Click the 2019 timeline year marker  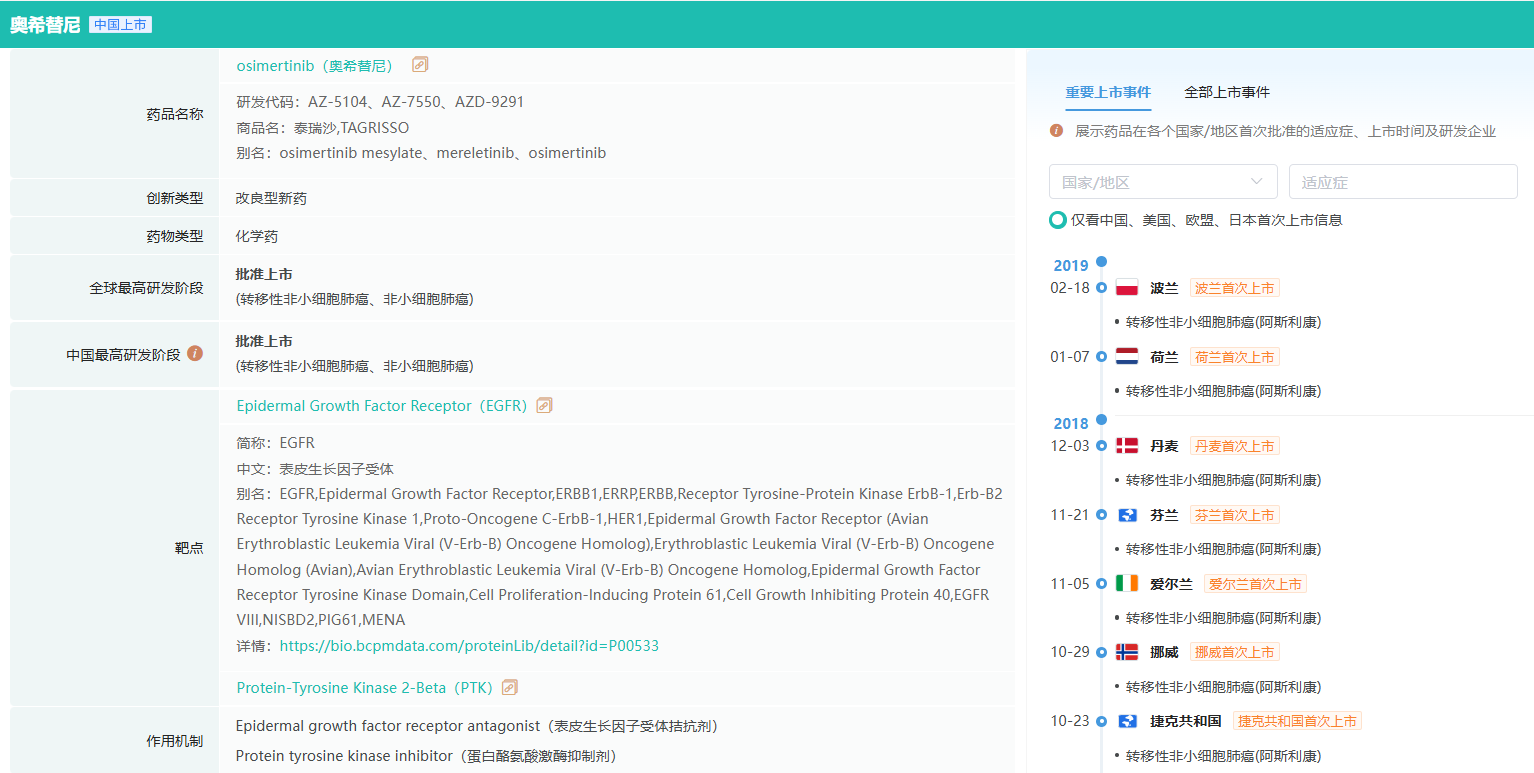tap(1071, 266)
